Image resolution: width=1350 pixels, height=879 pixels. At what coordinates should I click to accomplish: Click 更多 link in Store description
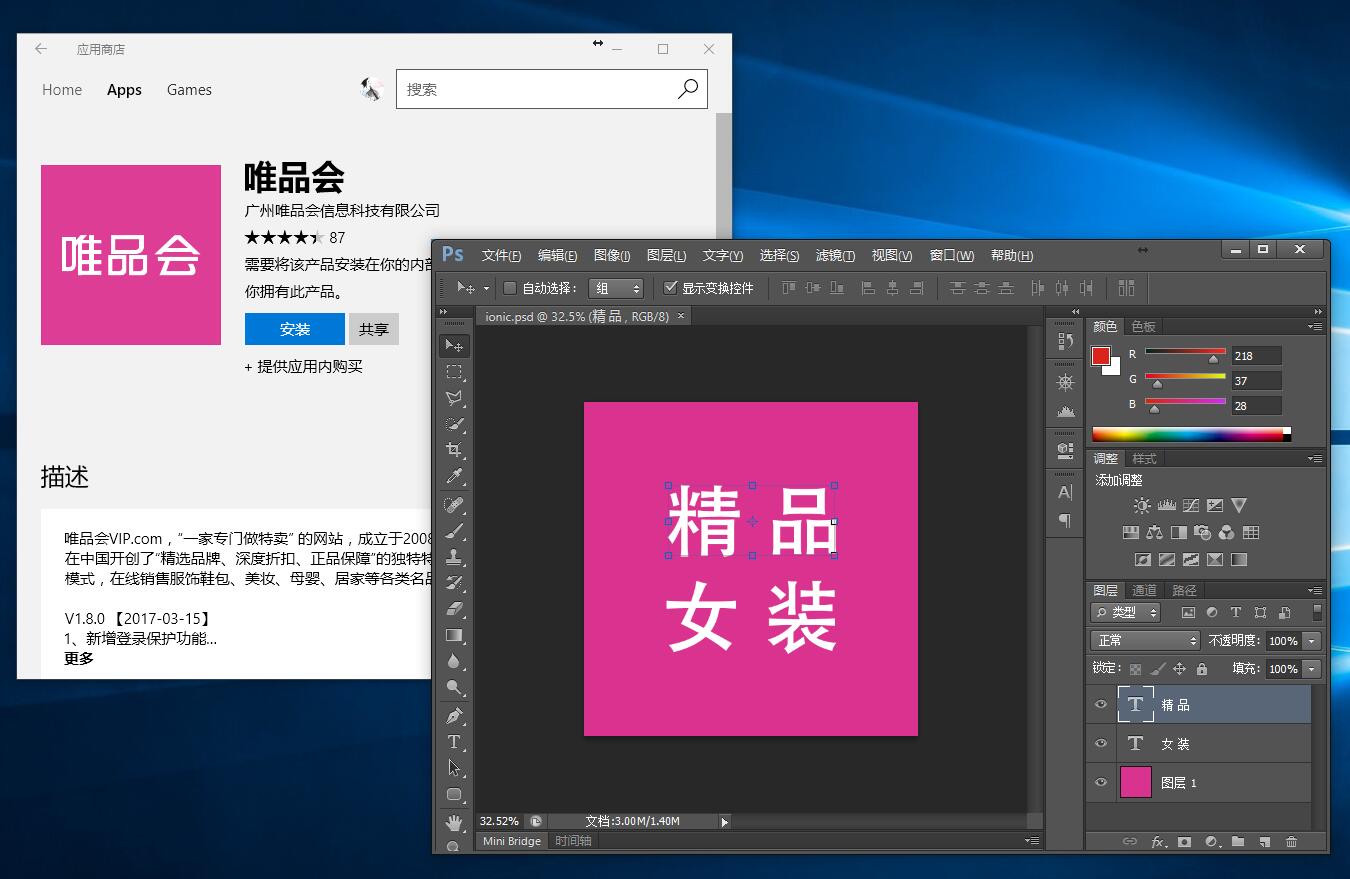pos(79,658)
